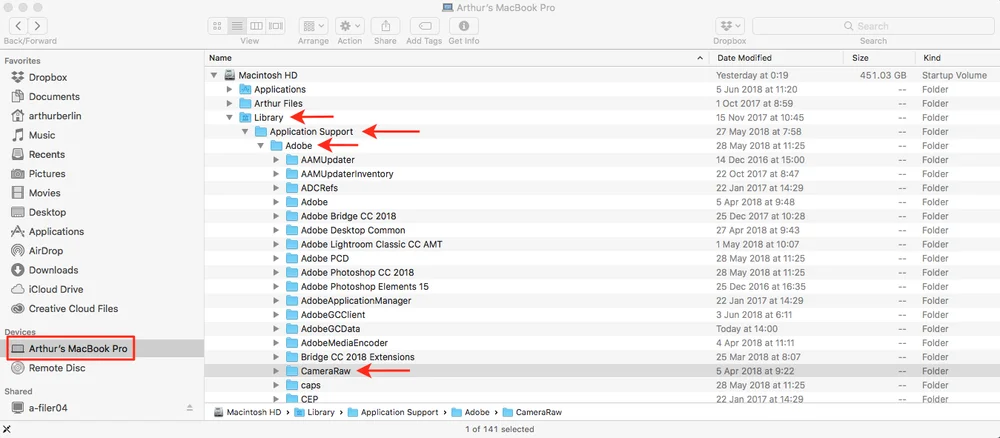Screen dimensions: 1000x438
Task: Open Recents in the sidebar
Action: pos(46,154)
